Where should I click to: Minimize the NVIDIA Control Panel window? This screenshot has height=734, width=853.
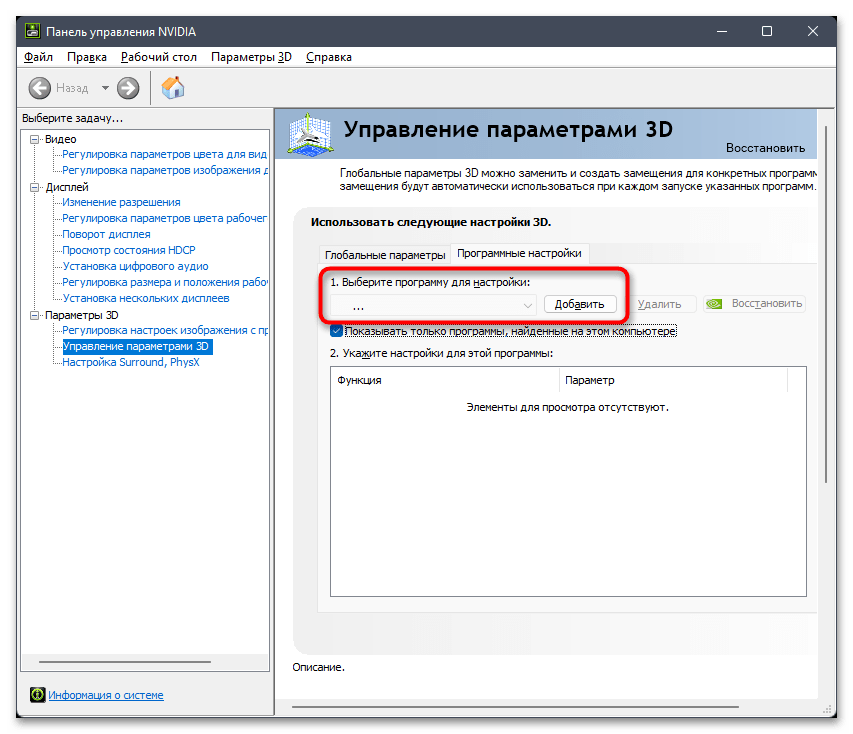pyautogui.click(x=722, y=32)
